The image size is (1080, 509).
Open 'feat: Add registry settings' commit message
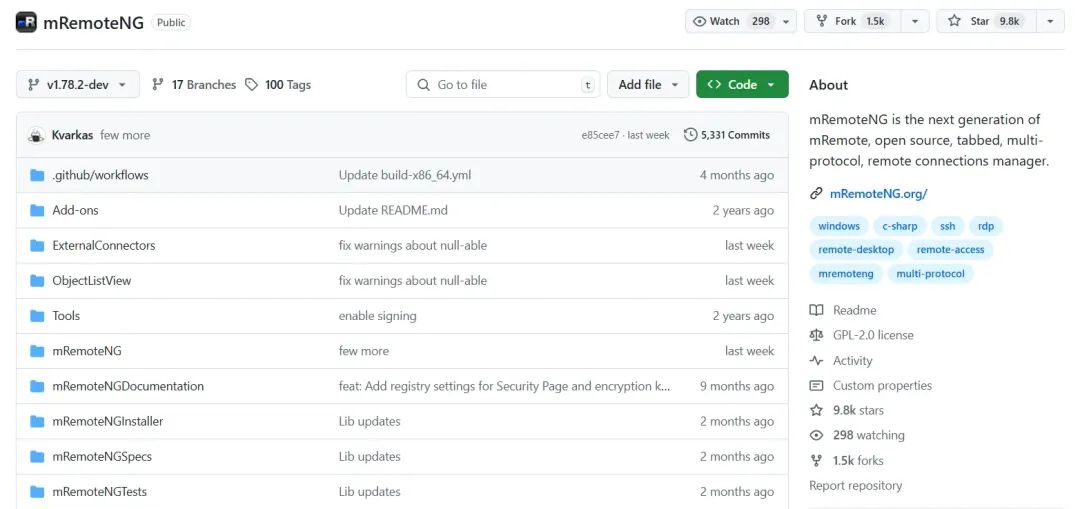click(504, 386)
